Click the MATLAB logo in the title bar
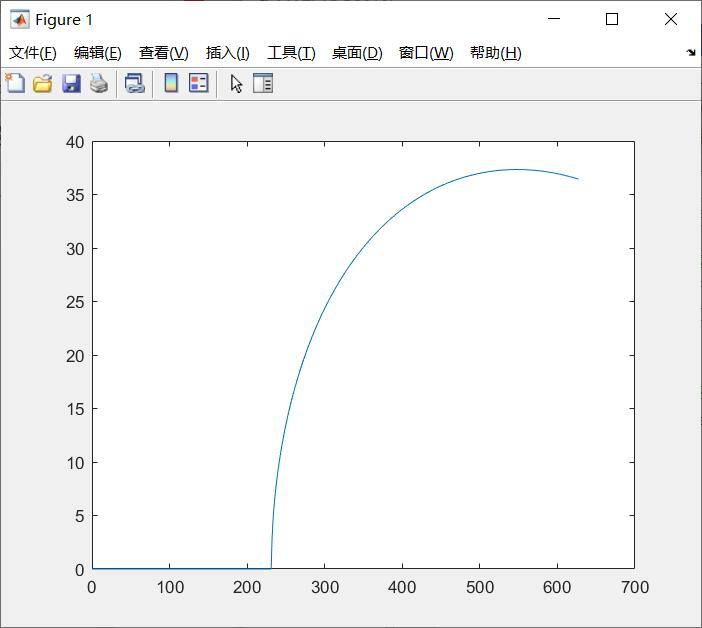 (x=20, y=20)
